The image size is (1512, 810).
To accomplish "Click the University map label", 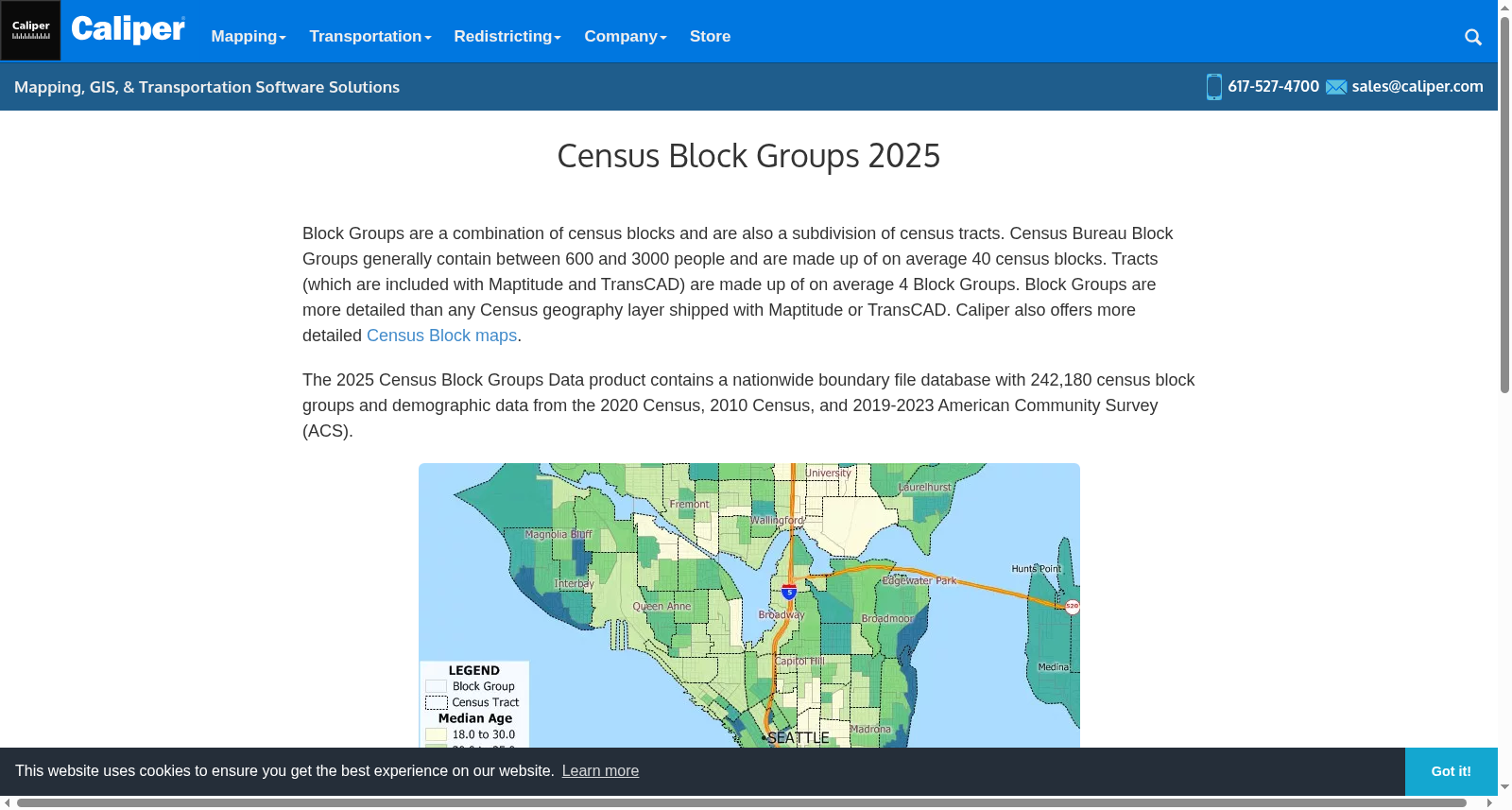I will pyautogui.click(x=828, y=473).
